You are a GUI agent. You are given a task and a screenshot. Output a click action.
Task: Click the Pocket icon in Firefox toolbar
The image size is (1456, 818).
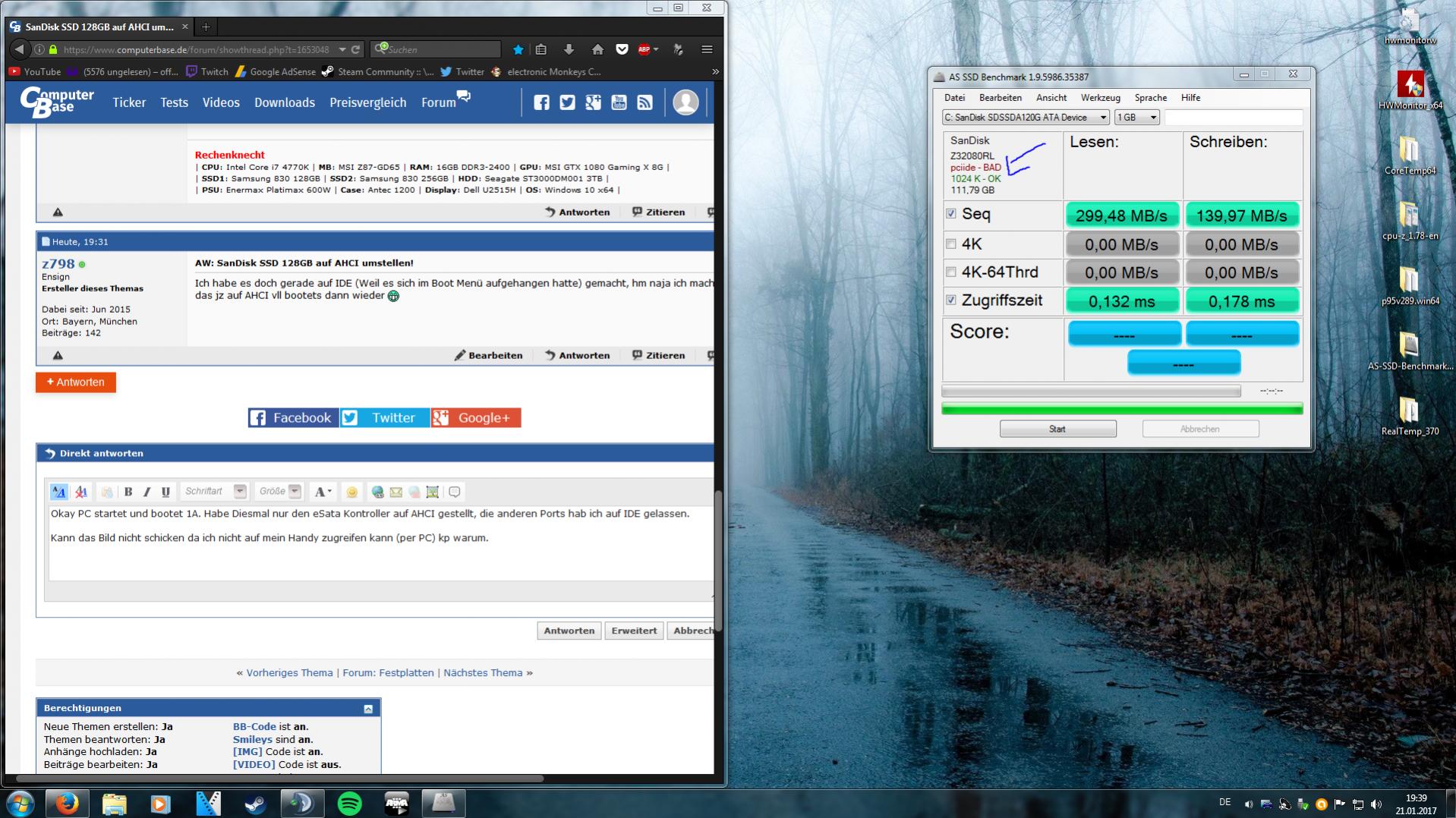(622, 49)
